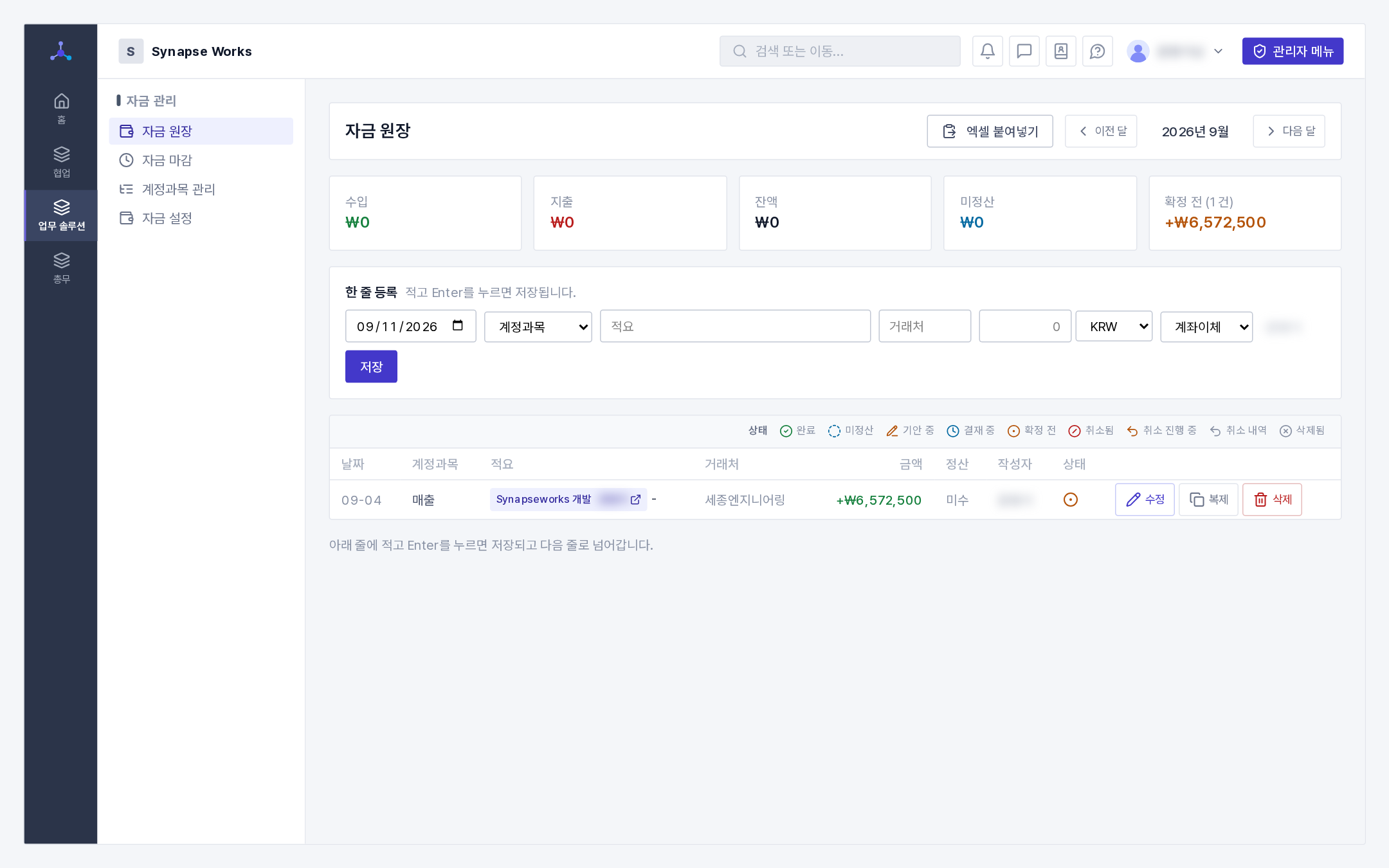Screen dimensions: 1389x868
Task: Open notifications bell icon
Action: point(988,51)
